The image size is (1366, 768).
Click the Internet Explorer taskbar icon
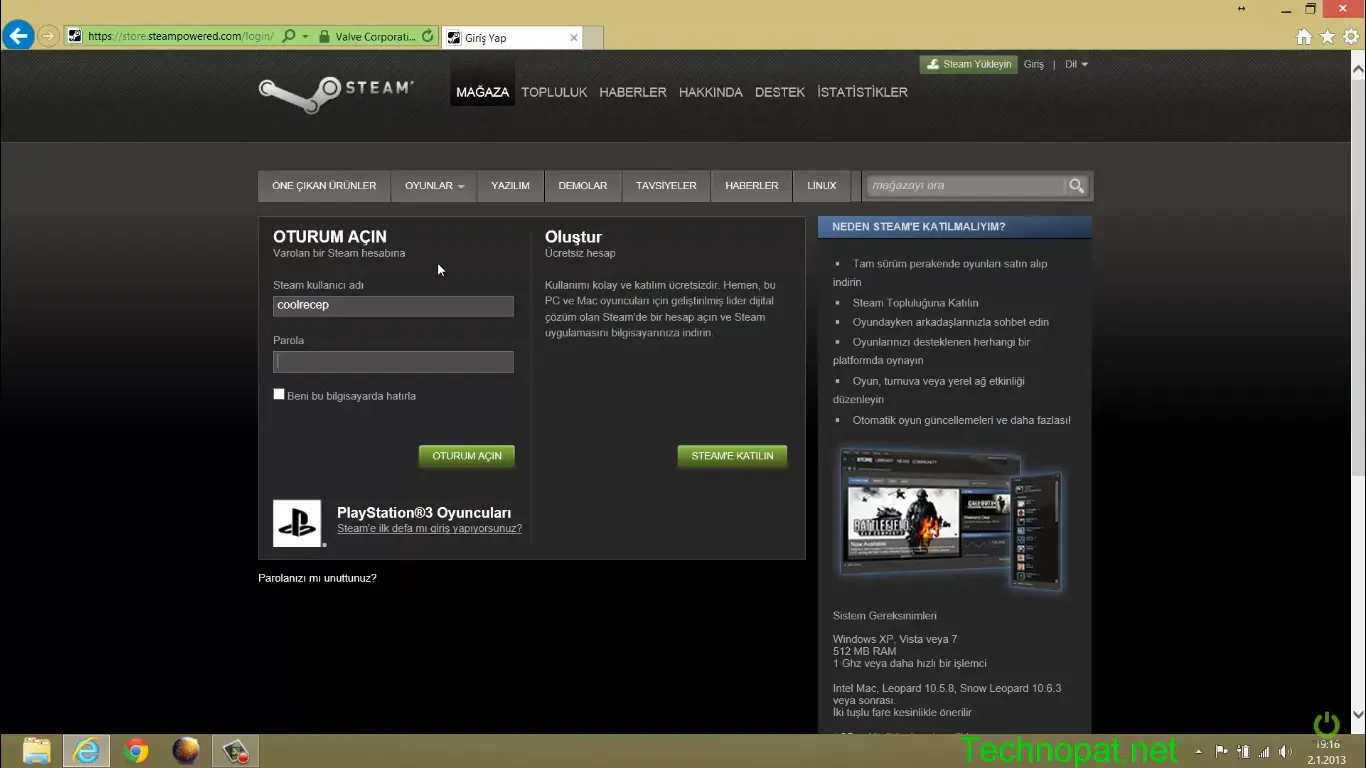coord(86,751)
